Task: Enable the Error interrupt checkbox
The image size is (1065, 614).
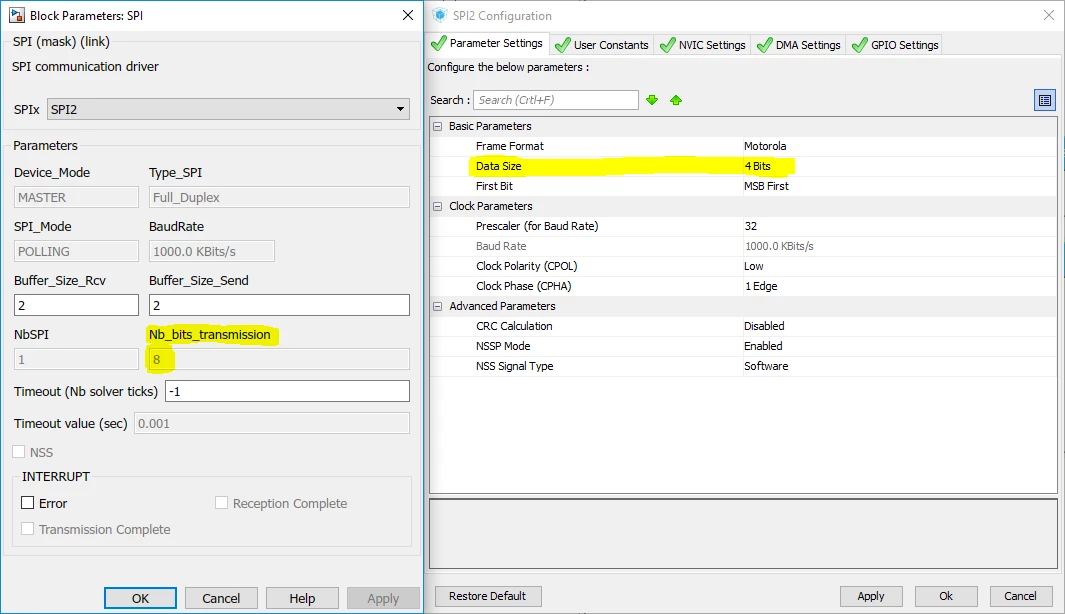Action: [28, 503]
